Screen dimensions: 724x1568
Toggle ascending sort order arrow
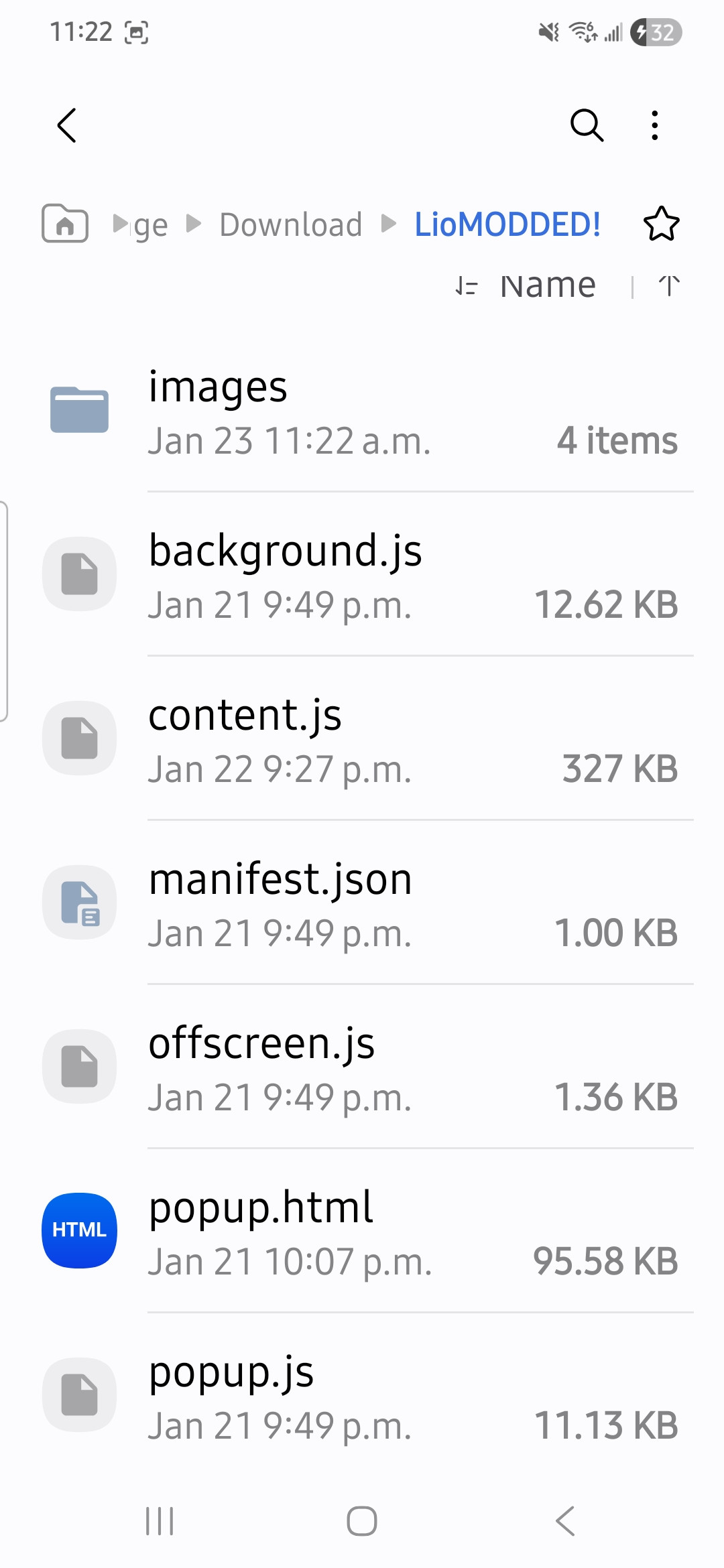point(669,286)
